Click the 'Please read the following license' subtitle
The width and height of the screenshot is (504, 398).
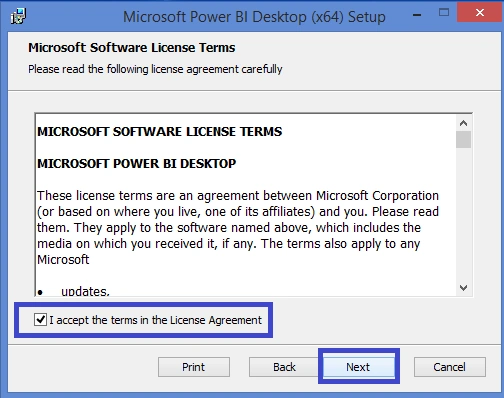(155, 69)
